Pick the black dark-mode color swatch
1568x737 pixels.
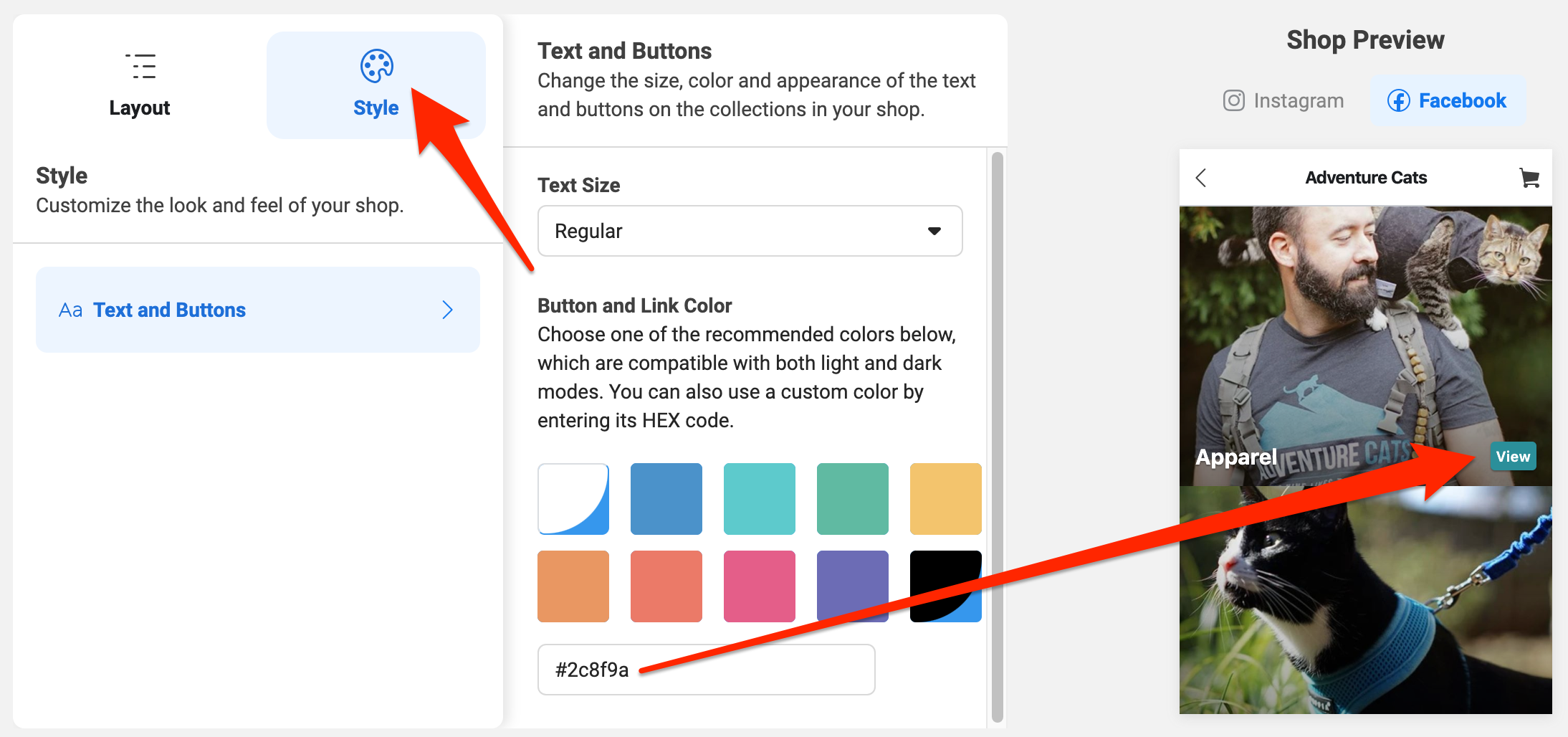point(946,586)
